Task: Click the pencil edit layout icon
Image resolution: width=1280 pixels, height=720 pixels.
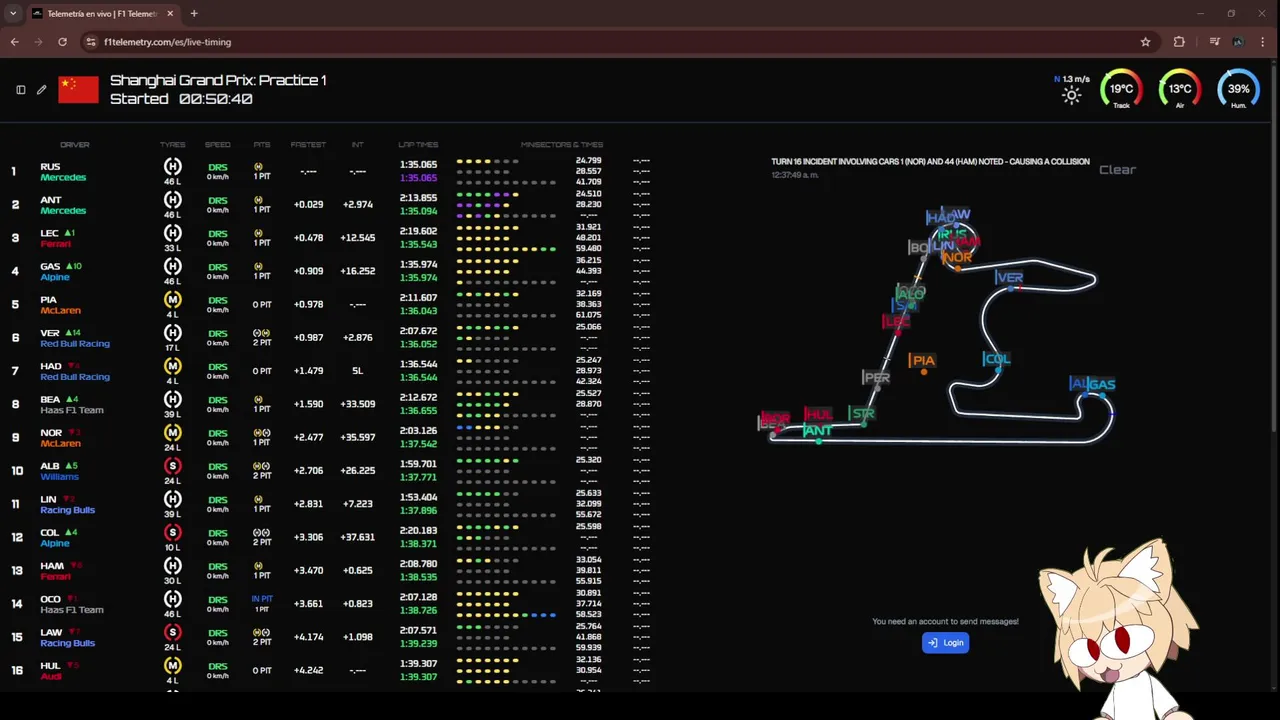Action: pyautogui.click(x=42, y=89)
